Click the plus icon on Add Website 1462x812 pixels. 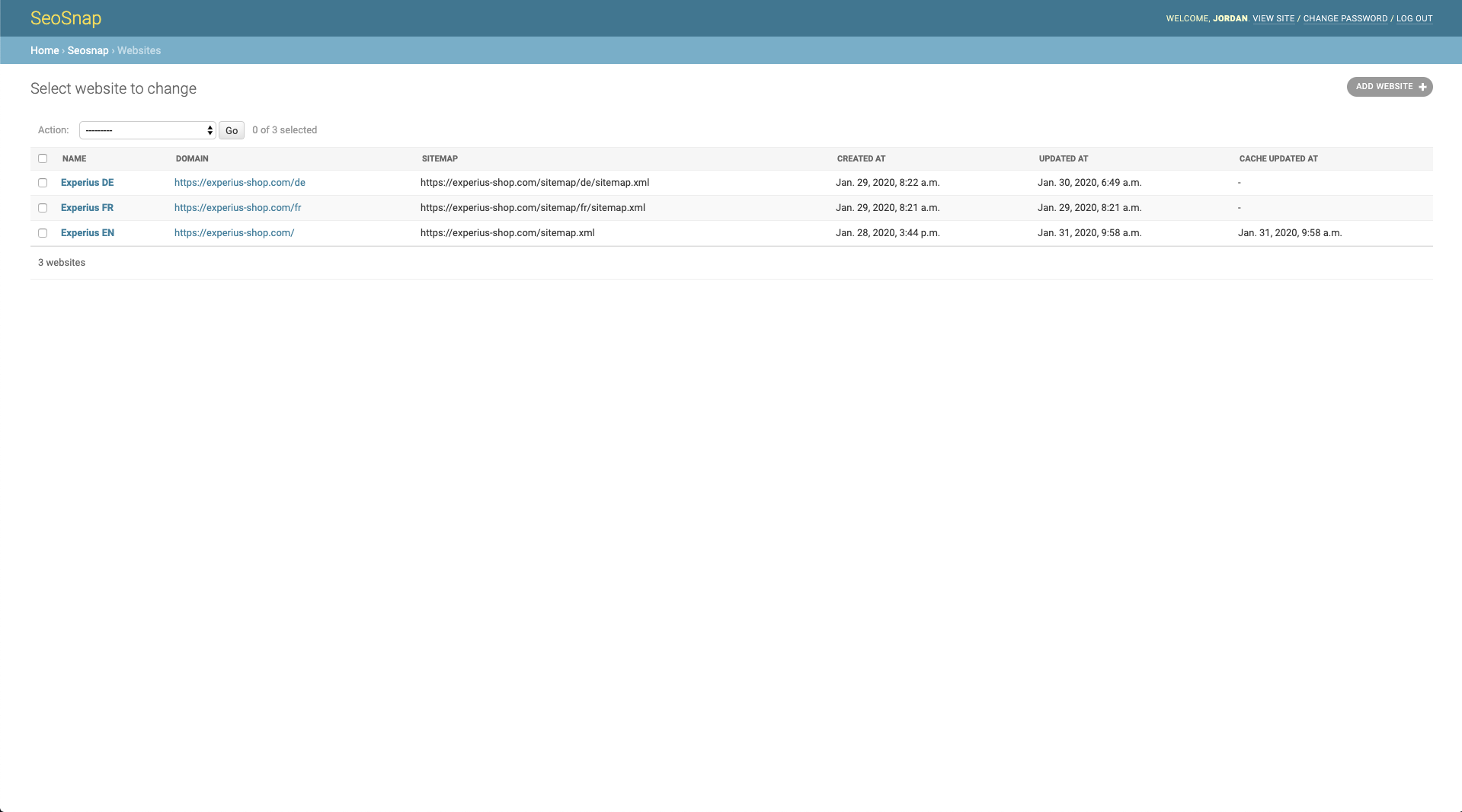click(1422, 87)
